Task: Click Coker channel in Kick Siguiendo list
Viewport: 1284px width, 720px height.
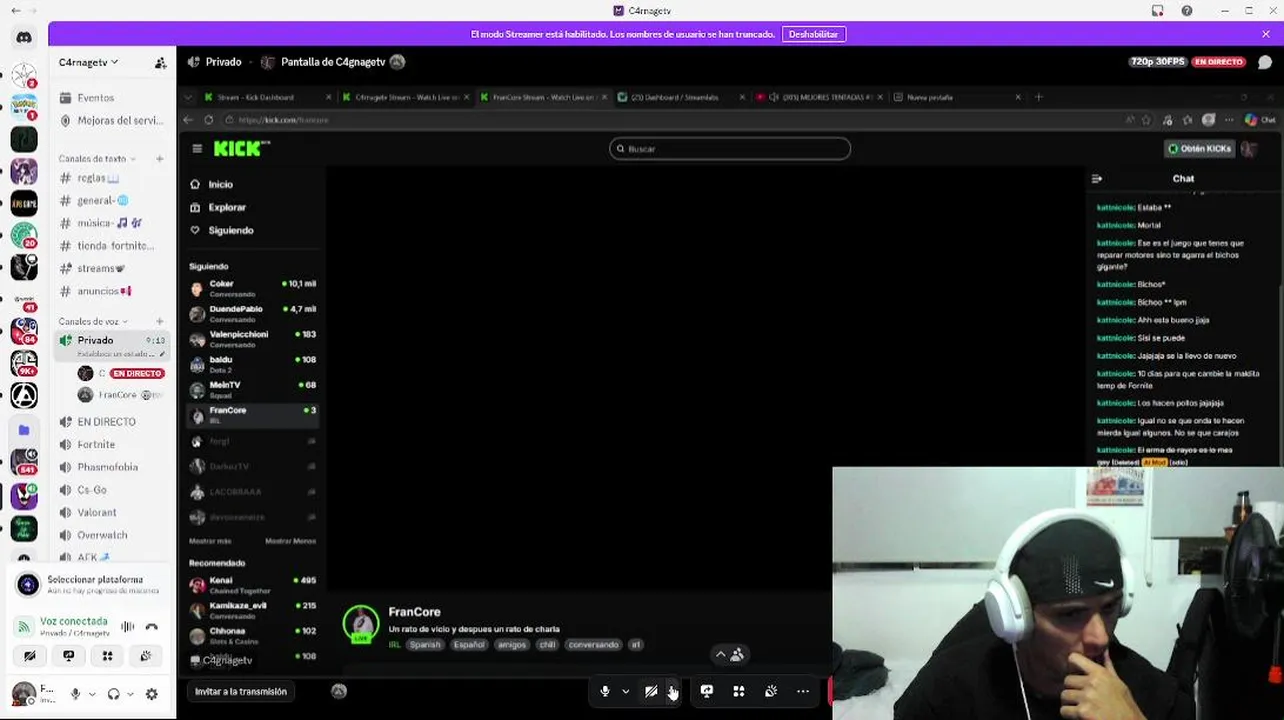Action: click(253, 289)
